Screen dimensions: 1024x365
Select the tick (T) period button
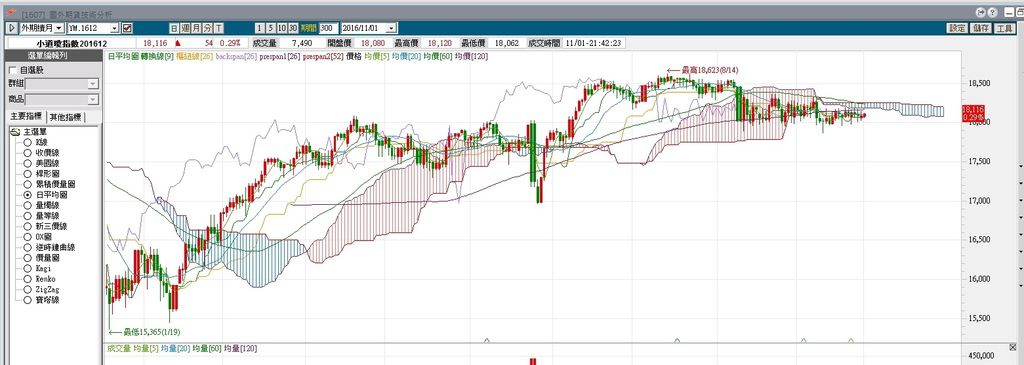[x=219, y=28]
